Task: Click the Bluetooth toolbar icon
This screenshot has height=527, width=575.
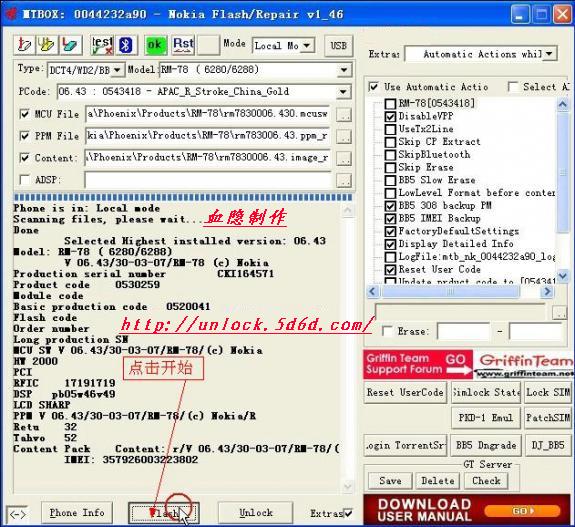Action: [126, 45]
